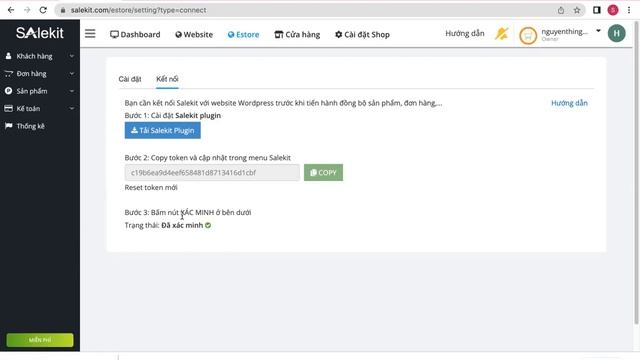Viewport: 640px width, 360px height.
Task: Click the Kế toán card icon
Action: 9,109
